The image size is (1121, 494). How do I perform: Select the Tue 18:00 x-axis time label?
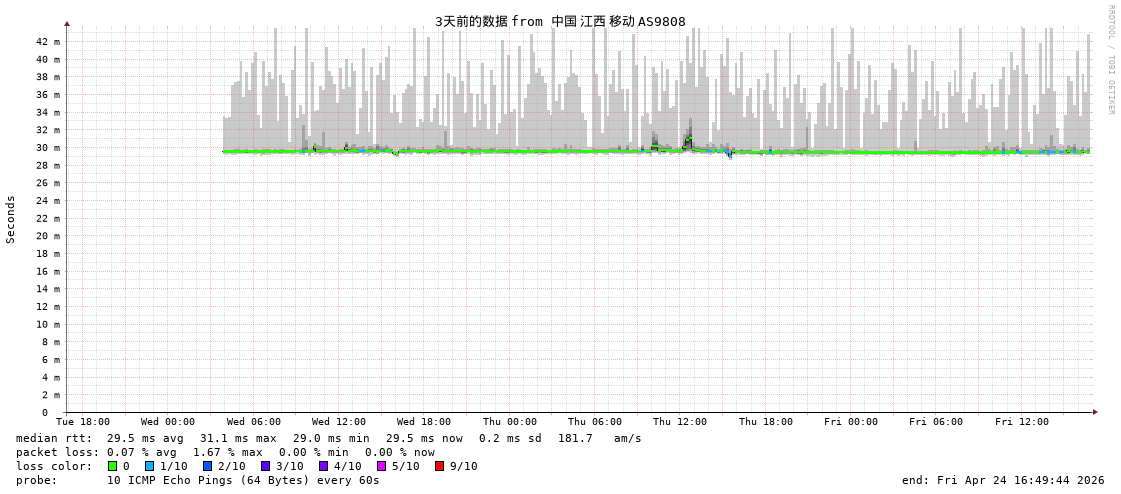point(83,422)
